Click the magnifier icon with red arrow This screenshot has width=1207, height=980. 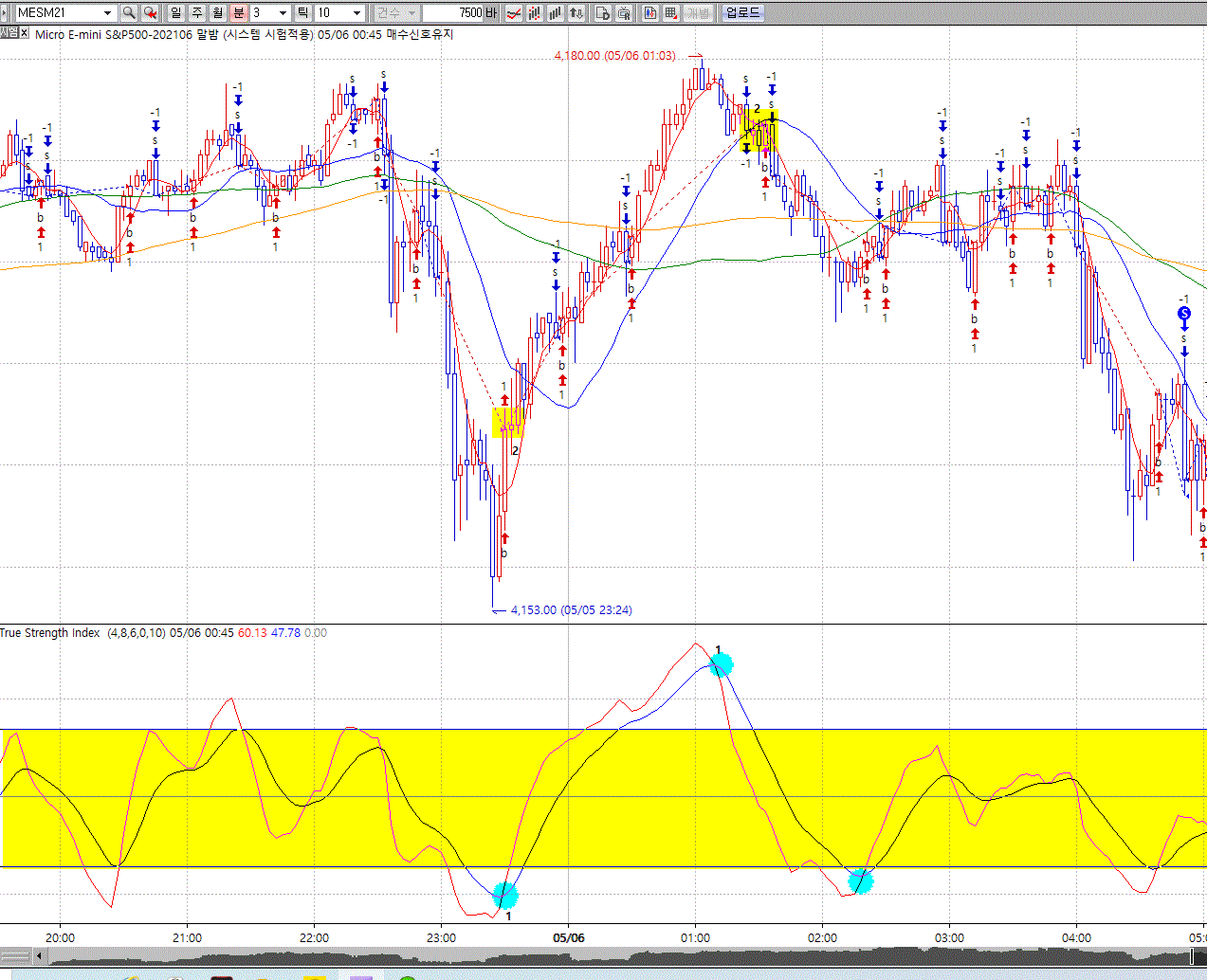click(x=150, y=12)
